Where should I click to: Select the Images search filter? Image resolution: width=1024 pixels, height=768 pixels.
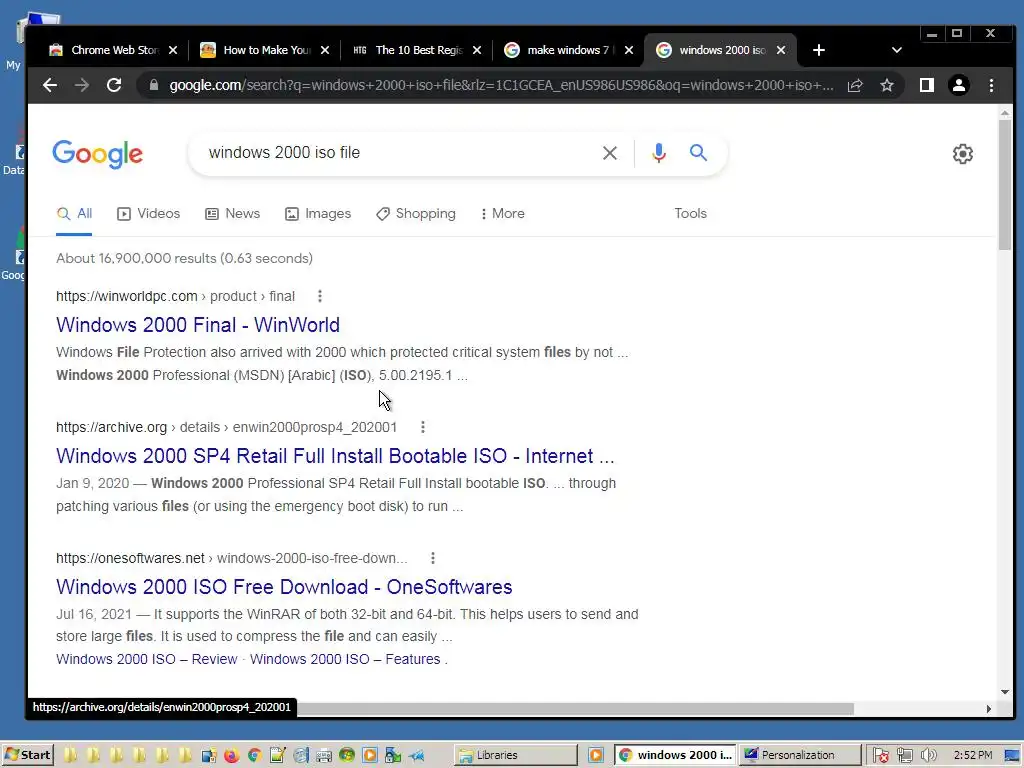(x=318, y=214)
